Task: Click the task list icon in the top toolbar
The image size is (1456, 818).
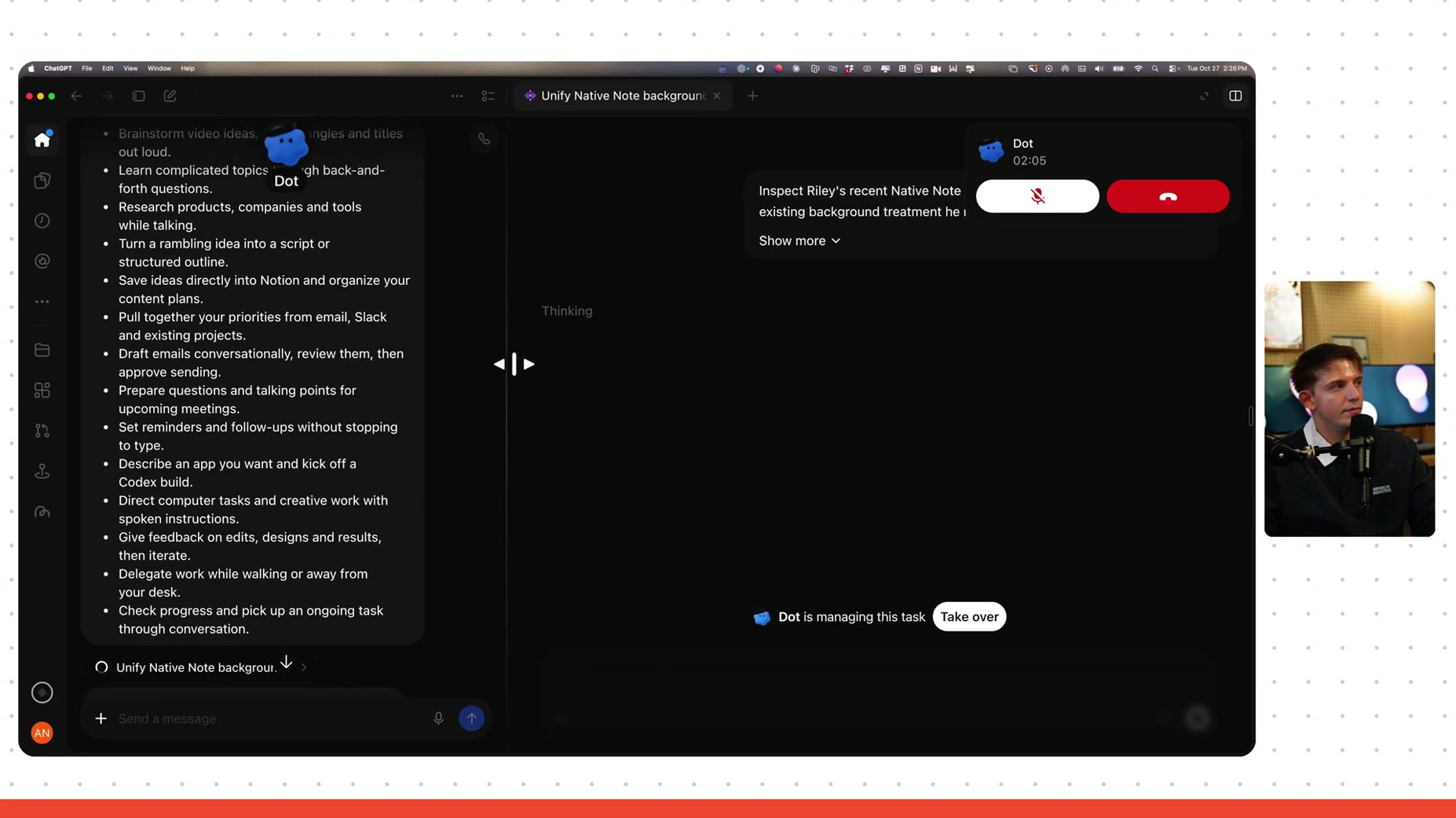Action: [x=488, y=96]
